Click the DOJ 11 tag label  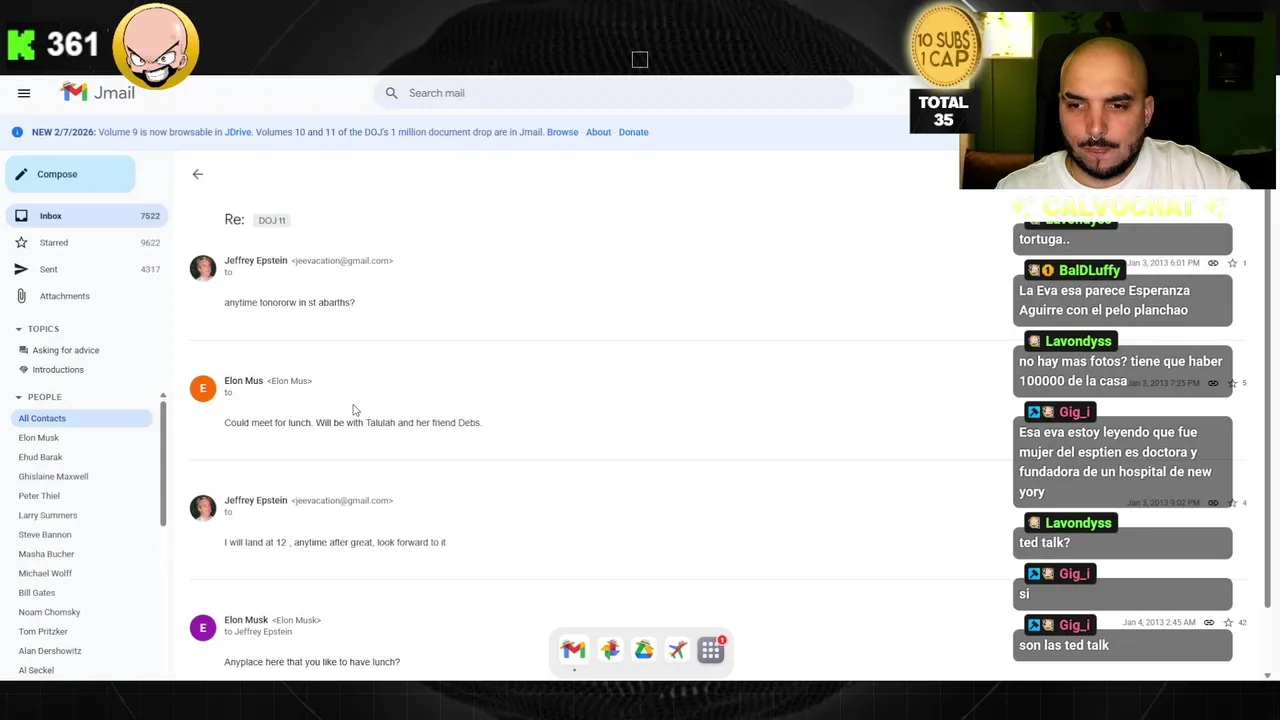click(272, 220)
